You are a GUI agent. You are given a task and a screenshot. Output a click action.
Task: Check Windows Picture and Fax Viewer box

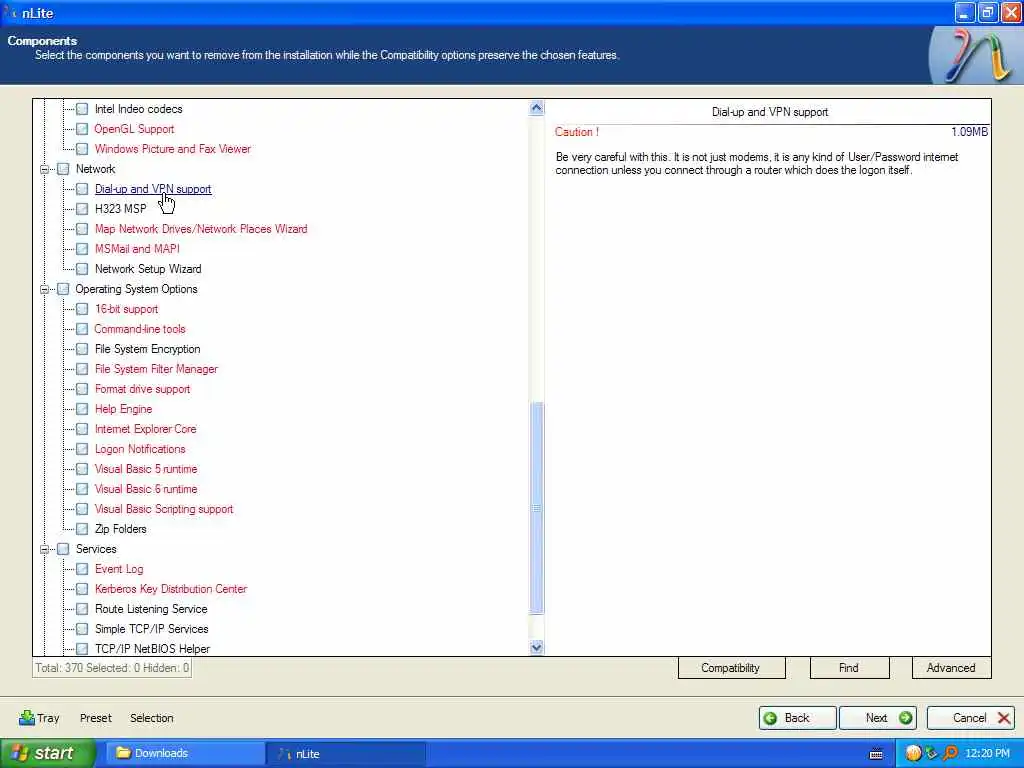82,149
